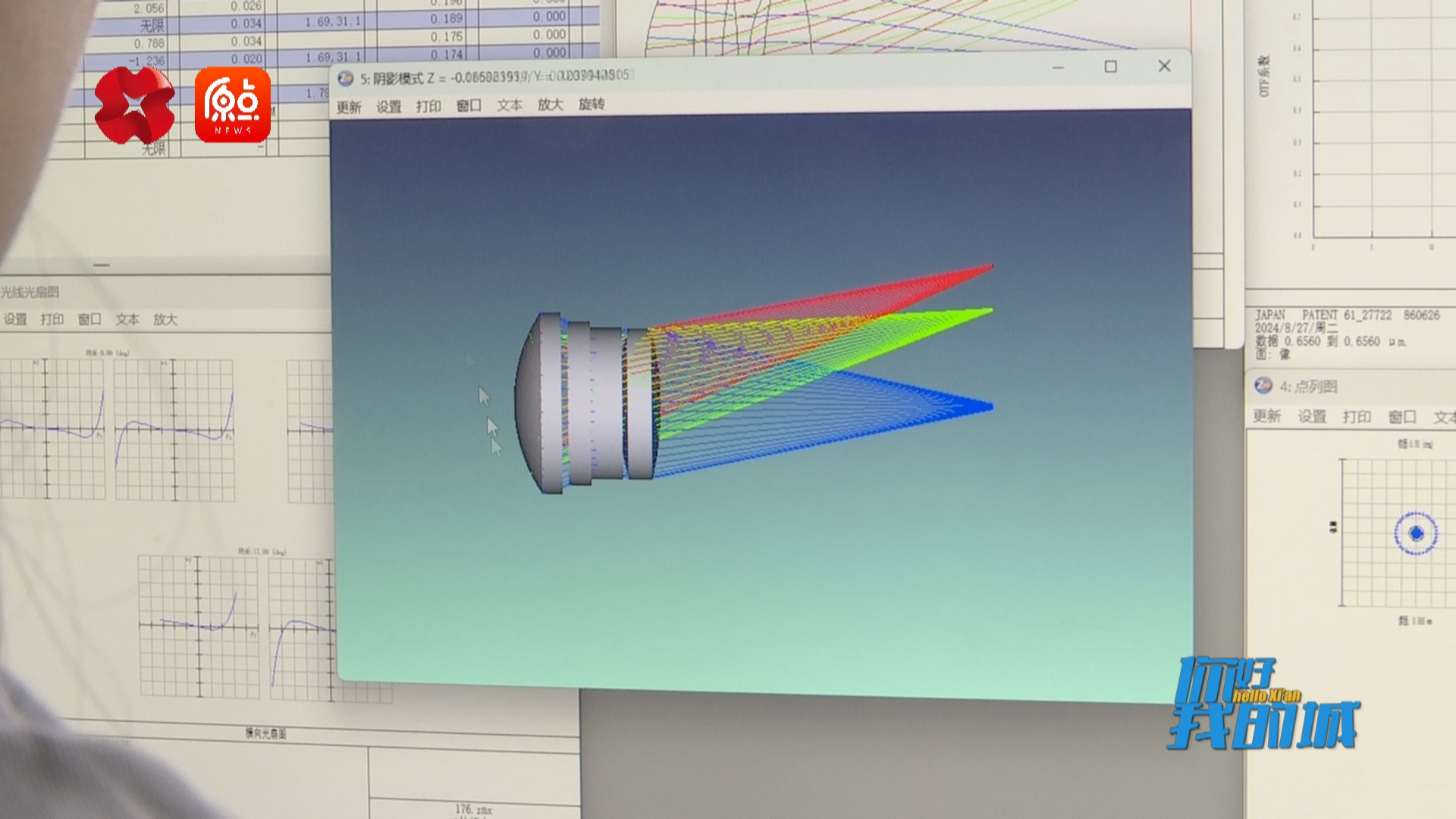Screen dimensions: 1456x819
Task: Select the lower-left ray fan plot
Action: (199, 626)
